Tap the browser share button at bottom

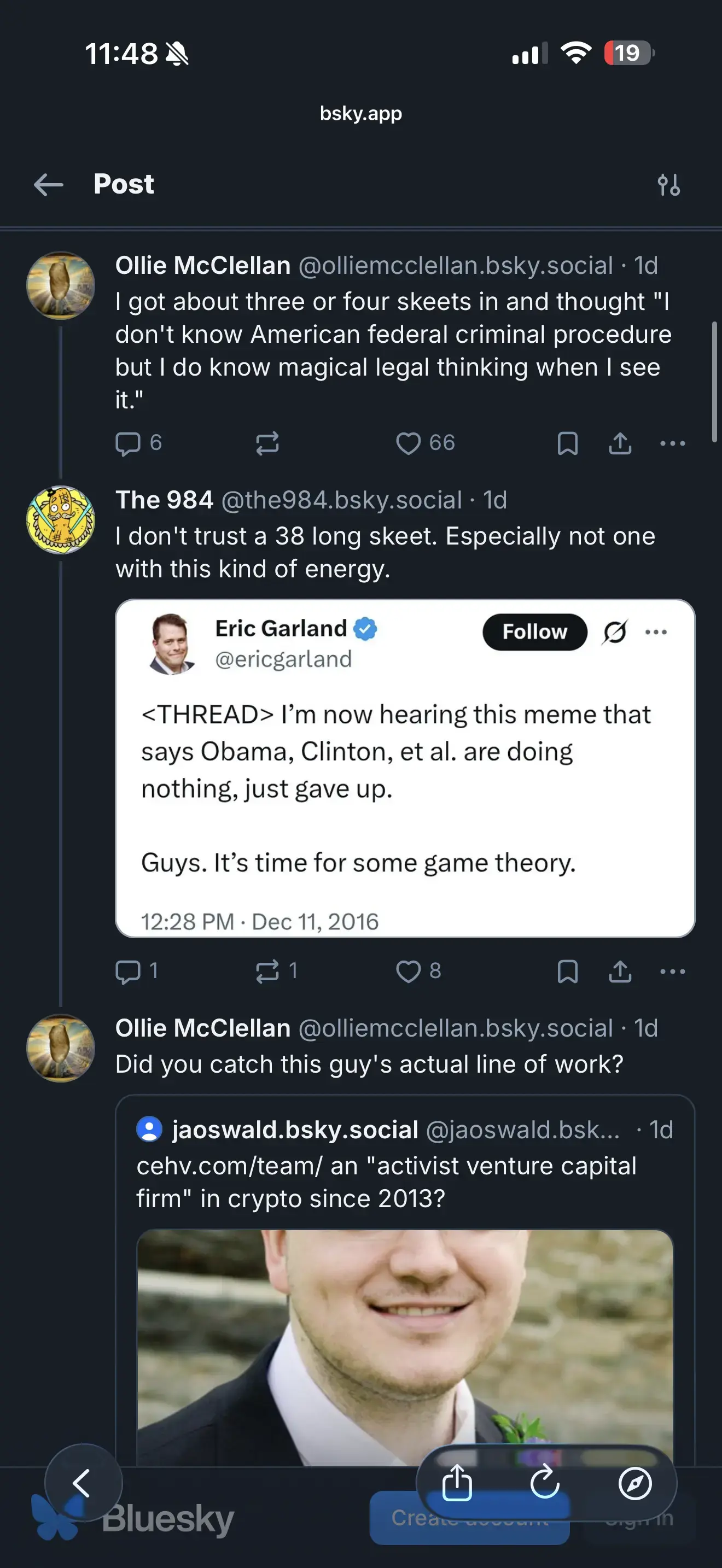pyautogui.click(x=457, y=1483)
